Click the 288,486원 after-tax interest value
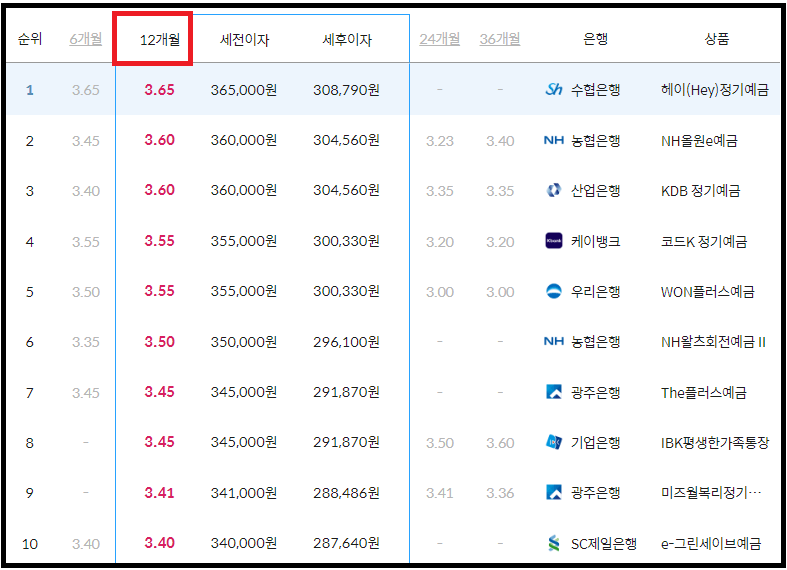 pos(346,493)
